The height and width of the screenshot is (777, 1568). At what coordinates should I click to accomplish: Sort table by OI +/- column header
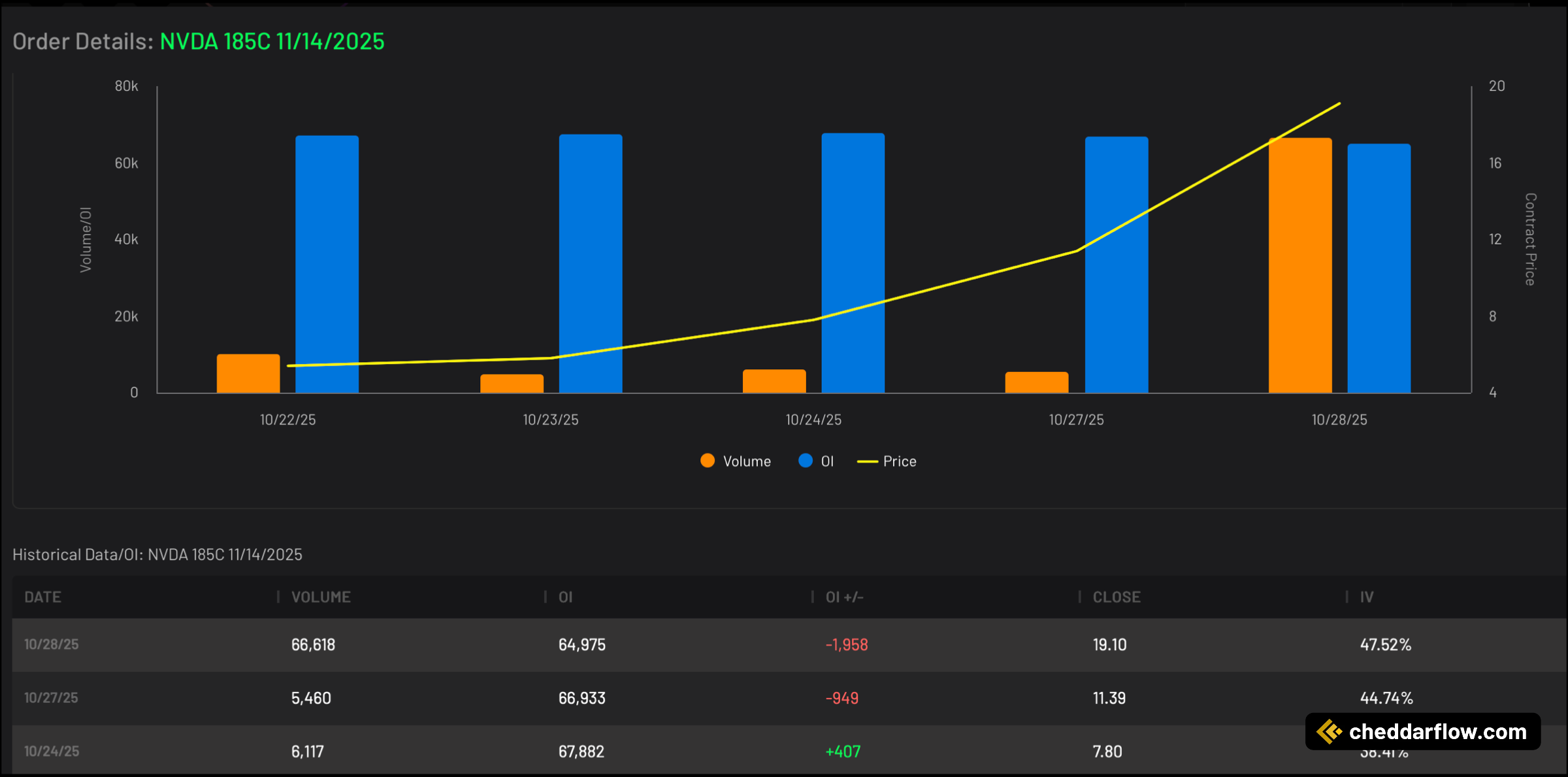tap(844, 597)
